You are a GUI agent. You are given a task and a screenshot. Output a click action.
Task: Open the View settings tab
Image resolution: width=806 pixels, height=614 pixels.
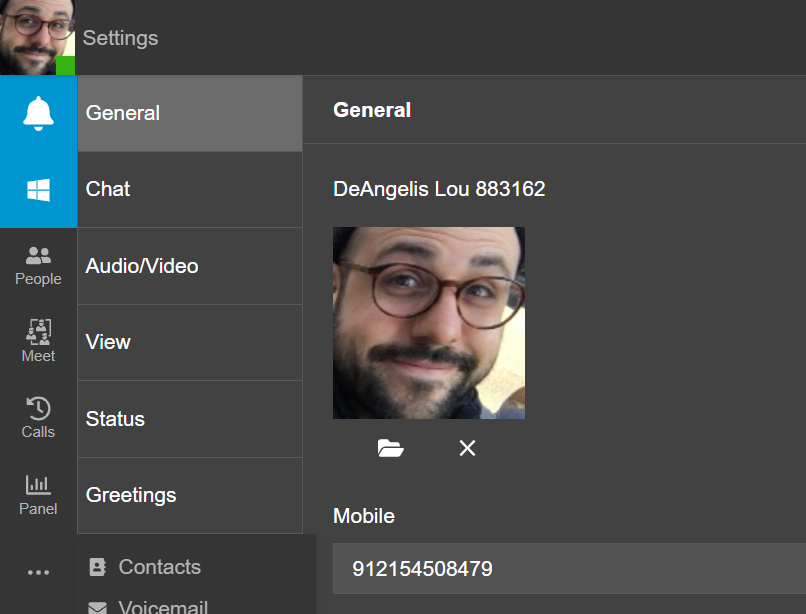pos(190,342)
